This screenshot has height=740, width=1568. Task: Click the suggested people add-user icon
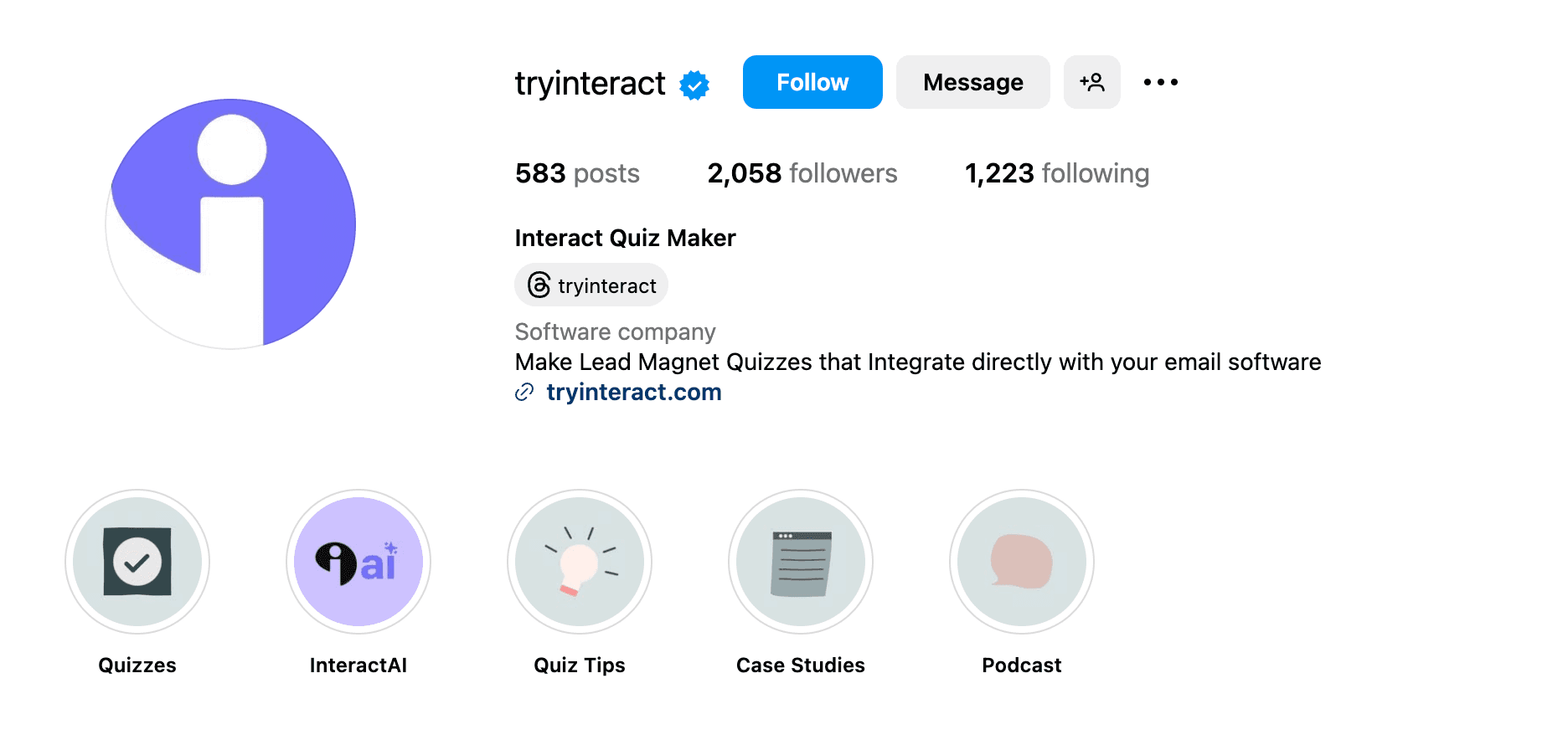pyautogui.click(x=1091, y=82)
